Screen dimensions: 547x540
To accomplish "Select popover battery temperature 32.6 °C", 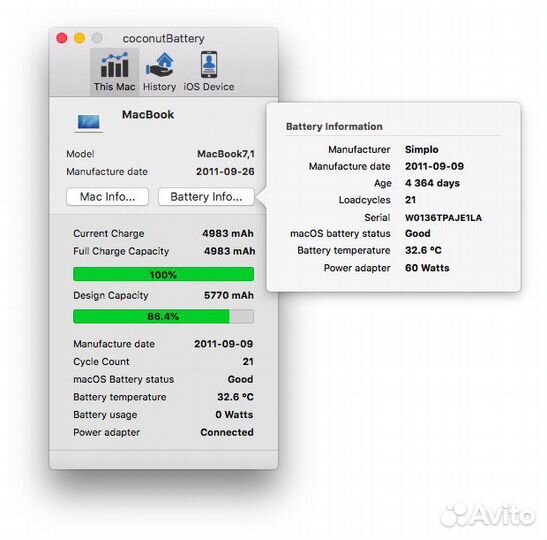I will tap(423, 250).
